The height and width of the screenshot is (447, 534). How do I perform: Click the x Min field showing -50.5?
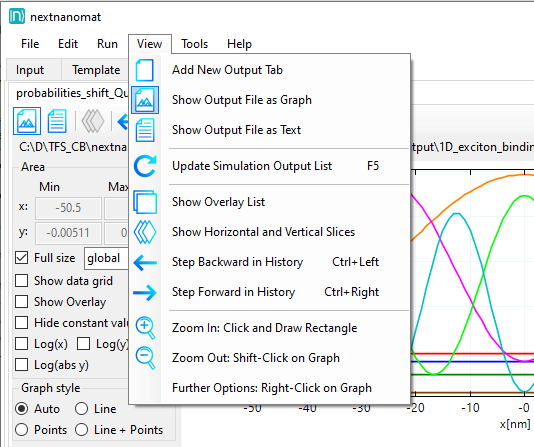(68, 208)
